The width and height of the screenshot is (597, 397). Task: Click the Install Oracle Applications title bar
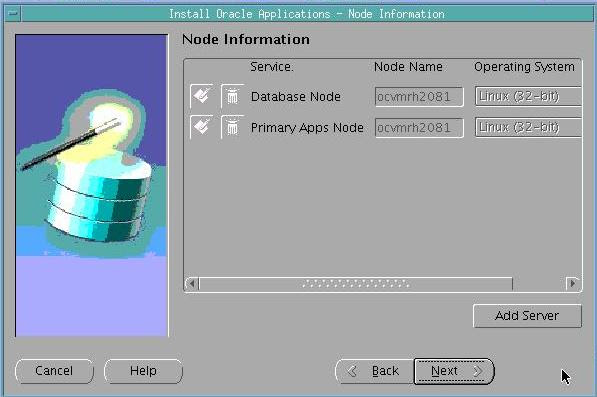(307, 14)
